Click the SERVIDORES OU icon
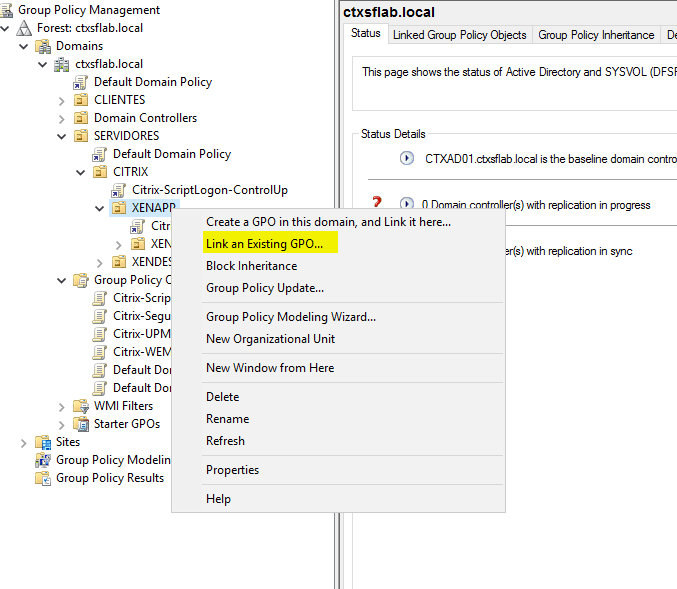Viewport: 677px width, 589px height. (81, 136)
